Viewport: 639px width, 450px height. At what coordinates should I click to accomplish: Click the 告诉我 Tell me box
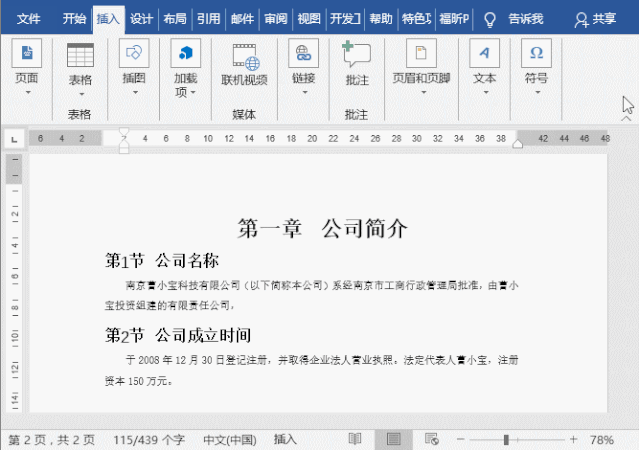(x=526, y=19)
